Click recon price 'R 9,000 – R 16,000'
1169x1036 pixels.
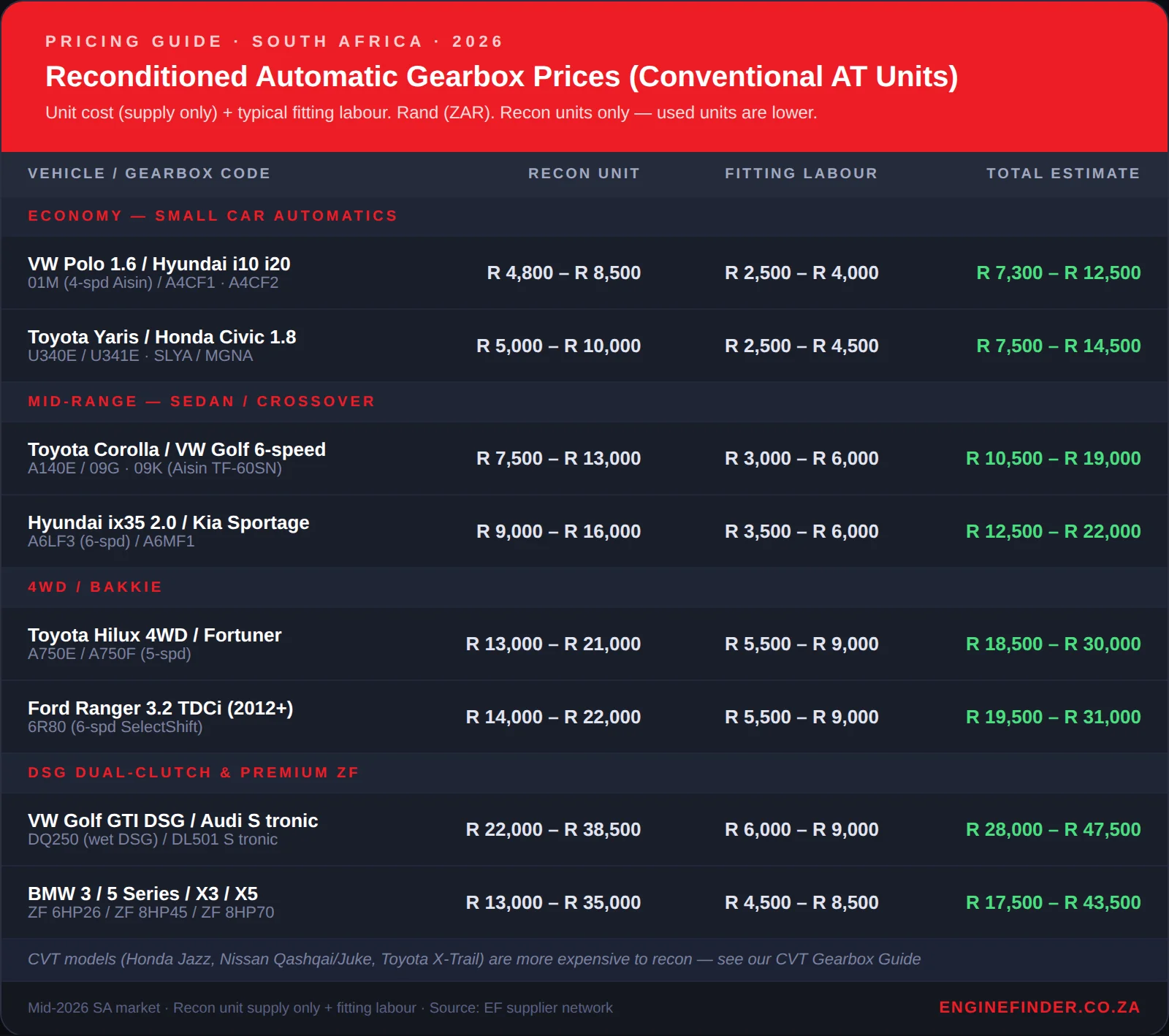tap(559, 531)
